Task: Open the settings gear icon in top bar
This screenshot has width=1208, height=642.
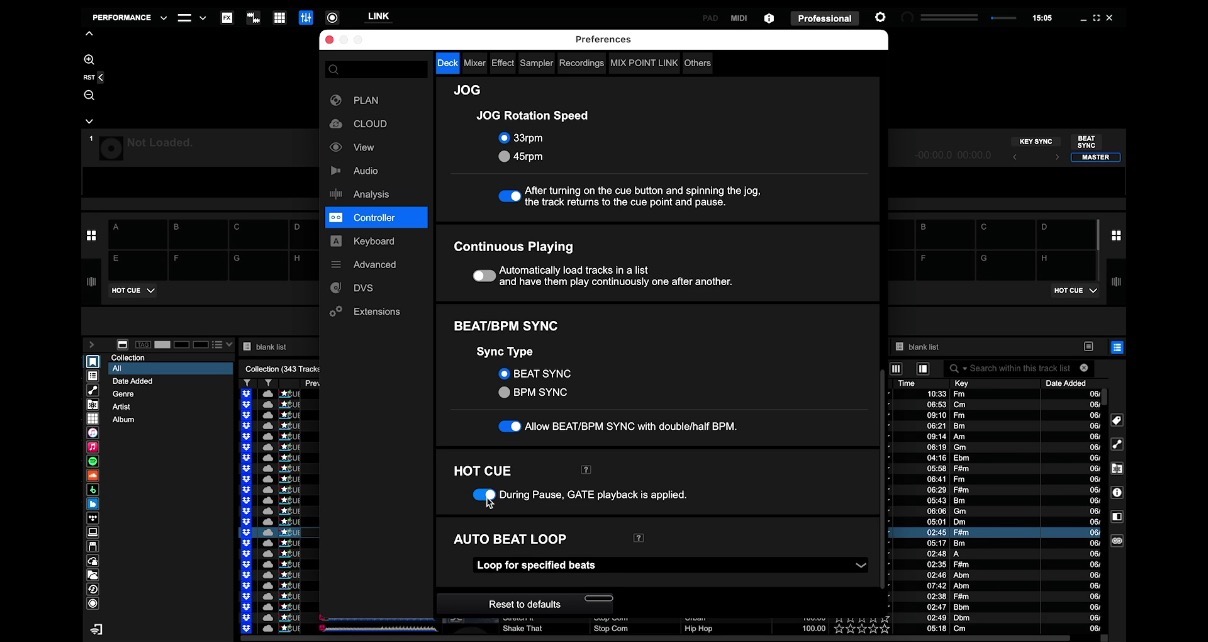Action: [x=880, y=18]
